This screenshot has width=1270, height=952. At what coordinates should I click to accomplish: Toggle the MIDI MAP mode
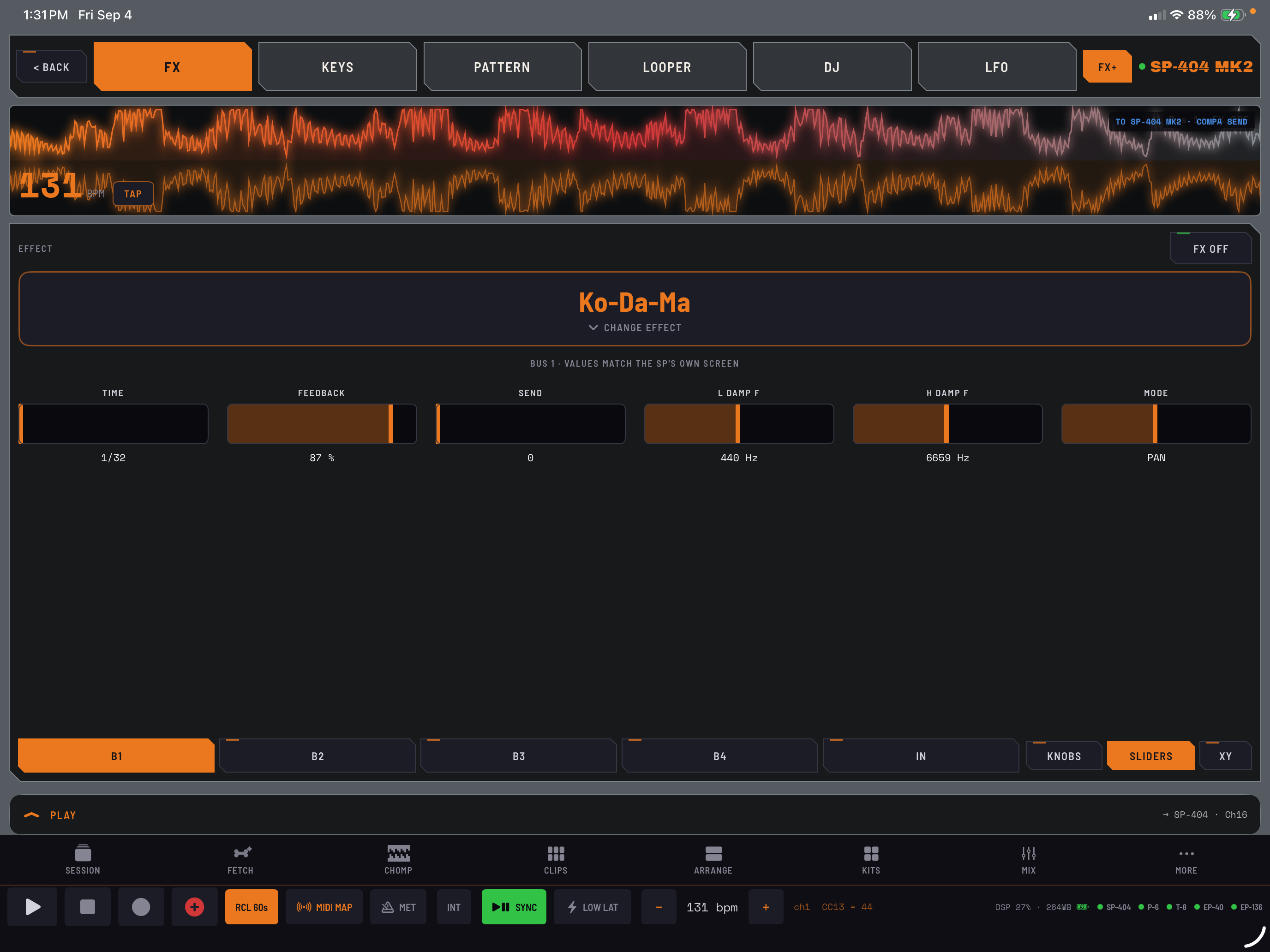pos(324,907)
